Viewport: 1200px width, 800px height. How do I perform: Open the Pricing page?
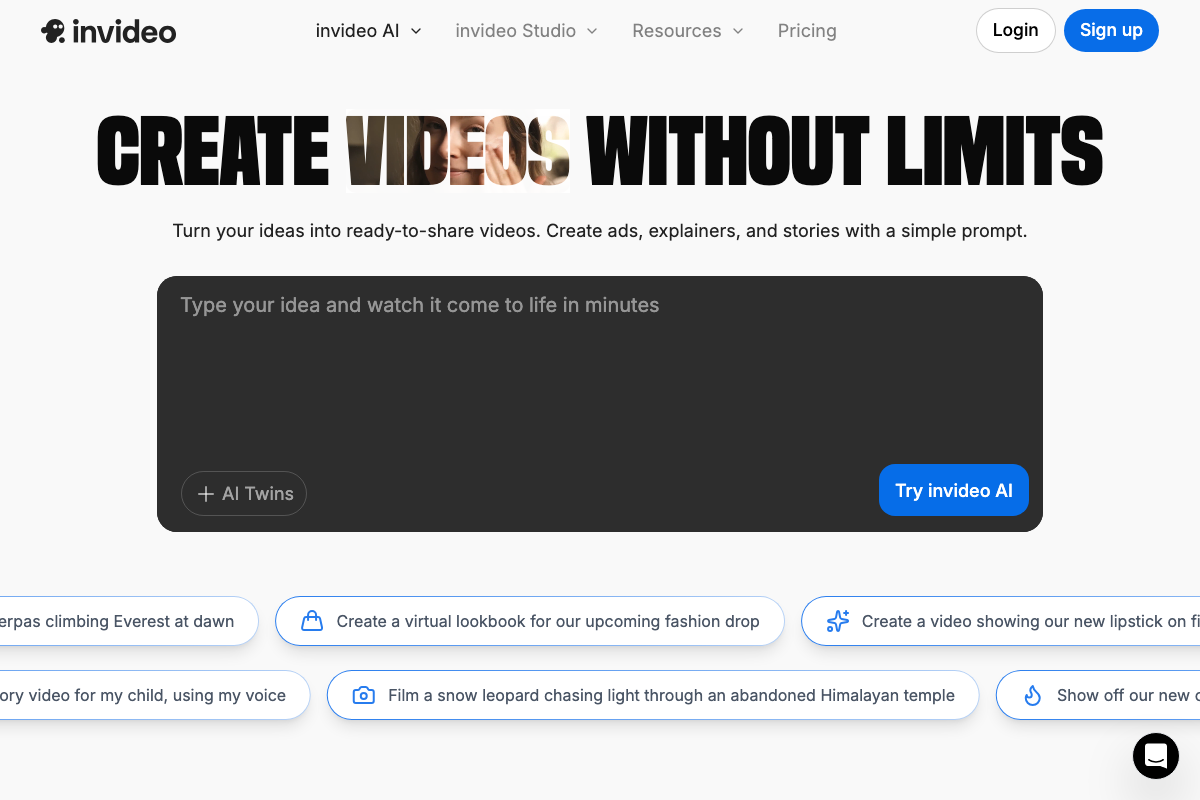click(807, 31)
